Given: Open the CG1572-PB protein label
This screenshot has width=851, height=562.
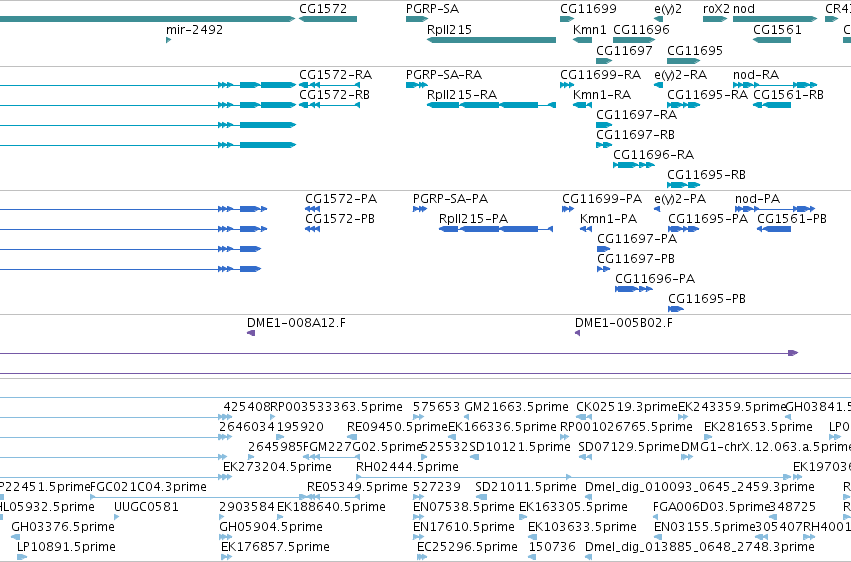Looking at the screenshot, I should tap(340, 219).
